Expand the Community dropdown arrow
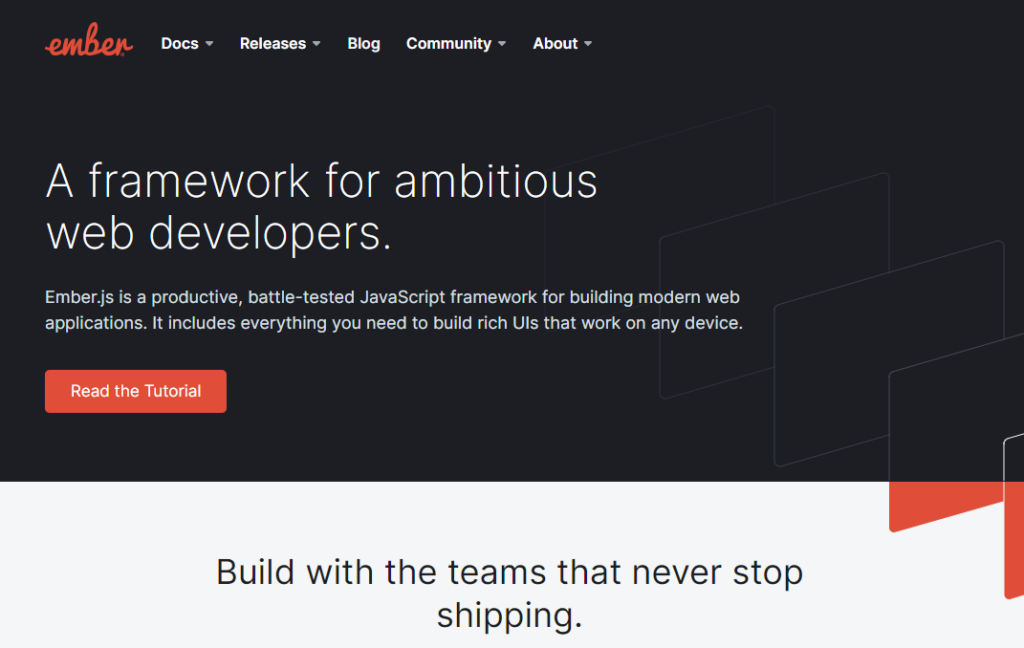Image resolution: width=1024 pixels, height=648 pixels. 502,44
